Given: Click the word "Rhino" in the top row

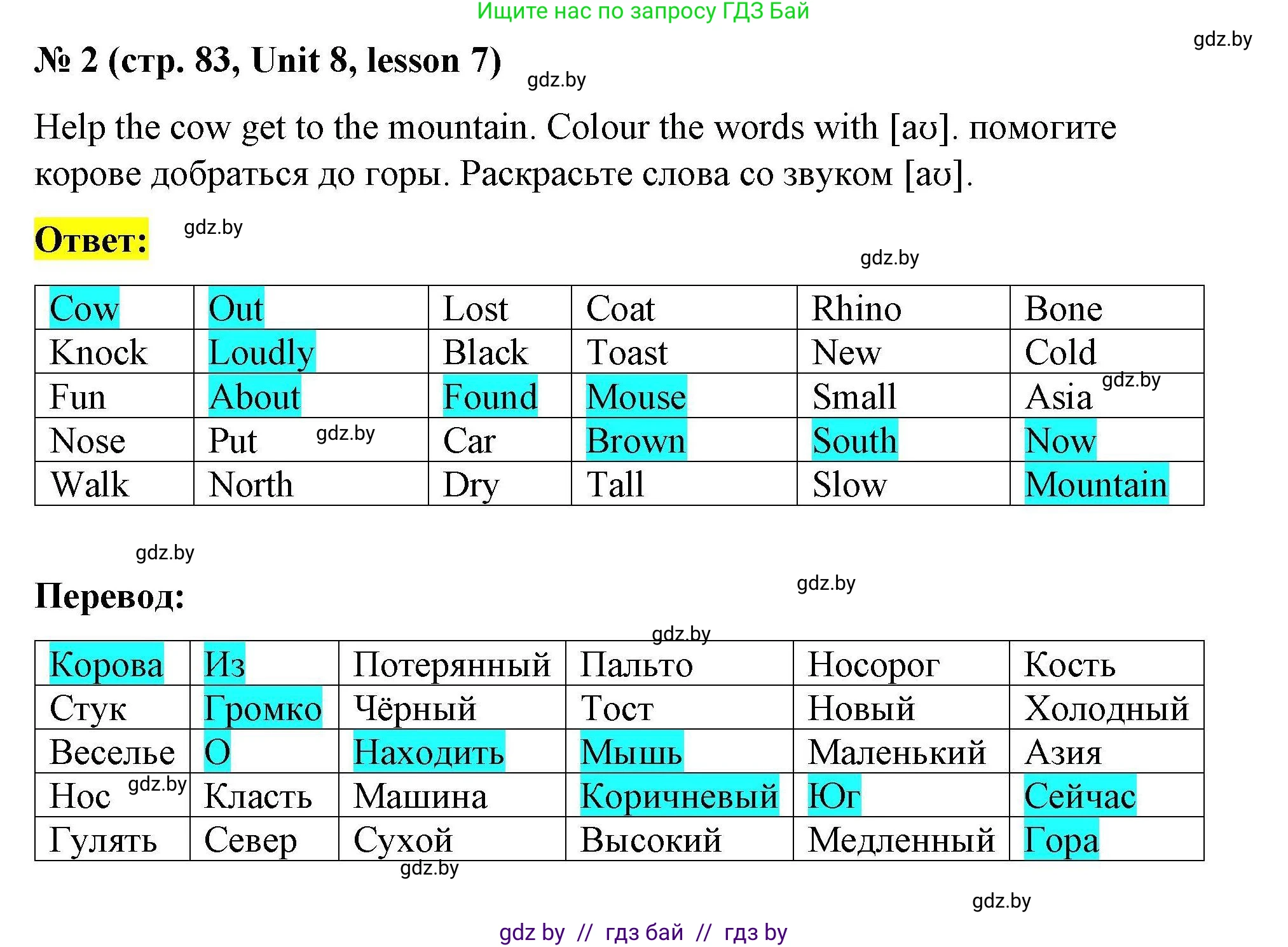Looking at the screenshot, I should (x=856, y=308).
